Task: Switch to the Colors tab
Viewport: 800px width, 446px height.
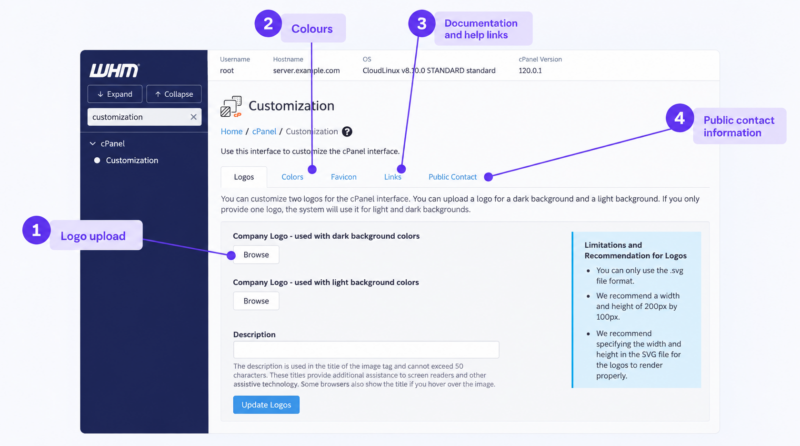Action: click(x=292, y=177)
